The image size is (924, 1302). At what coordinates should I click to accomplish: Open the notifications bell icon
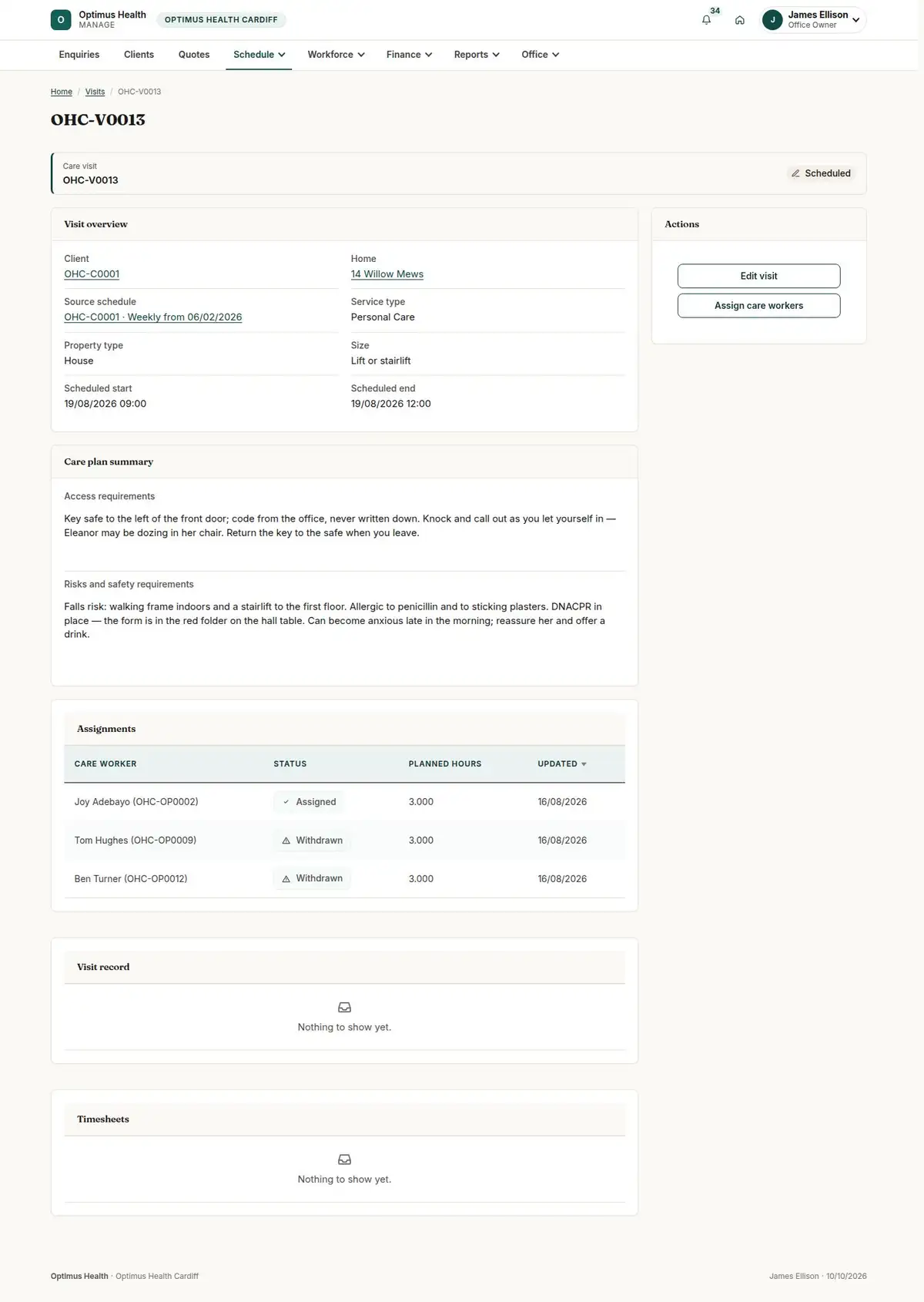pos(706,20)
